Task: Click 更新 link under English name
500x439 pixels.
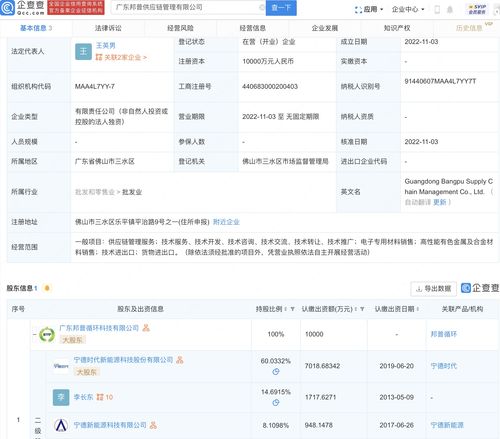Action: pos(440,202)
